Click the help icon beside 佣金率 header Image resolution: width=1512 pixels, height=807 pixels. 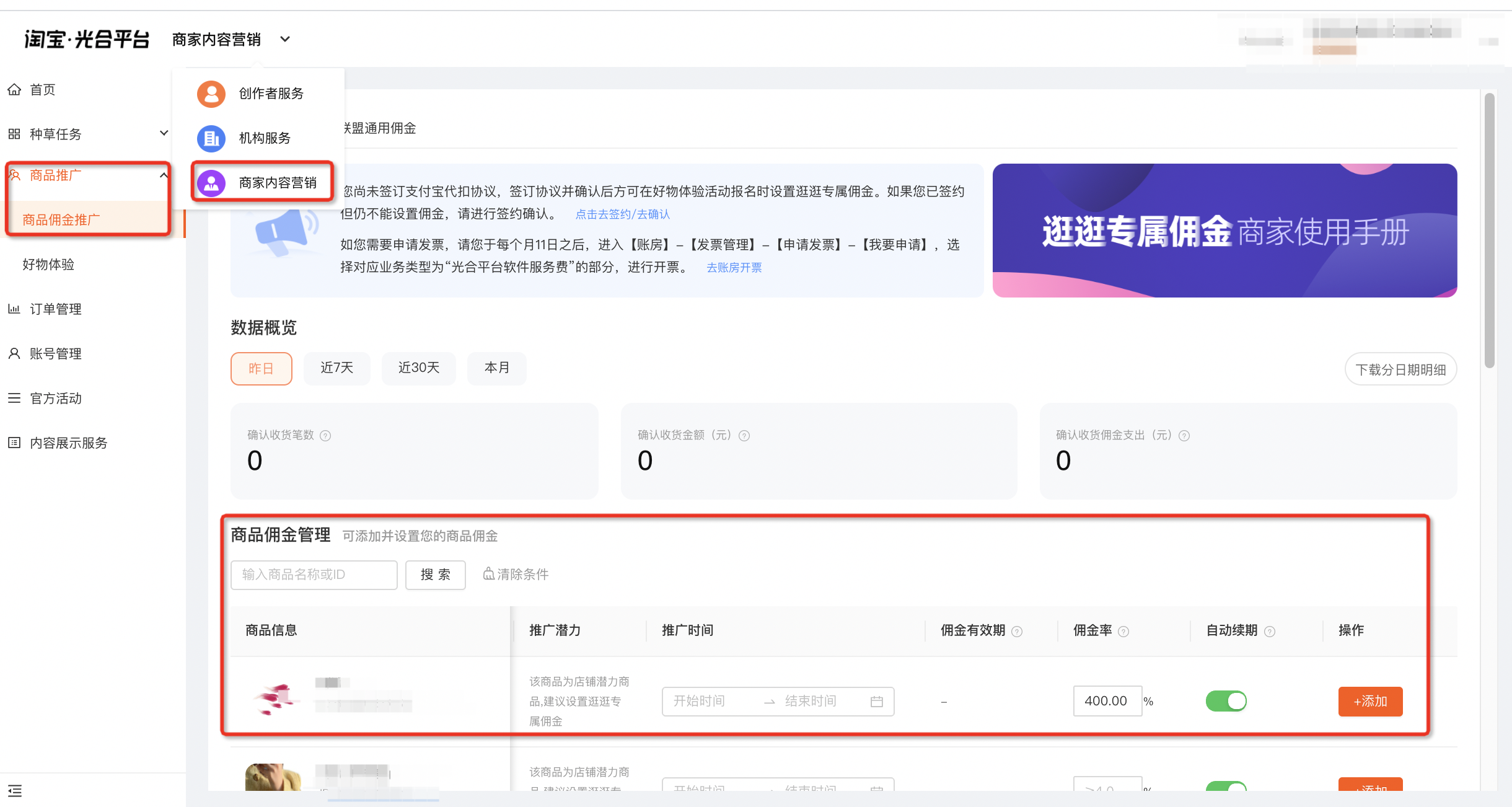coord(1123,632)
